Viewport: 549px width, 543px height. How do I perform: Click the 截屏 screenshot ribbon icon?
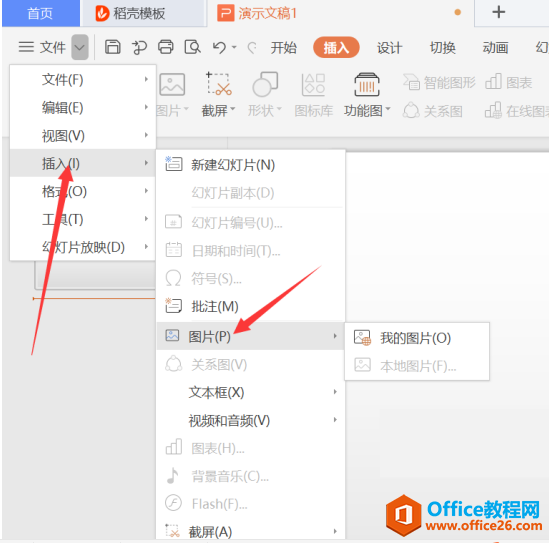point(219,84)
